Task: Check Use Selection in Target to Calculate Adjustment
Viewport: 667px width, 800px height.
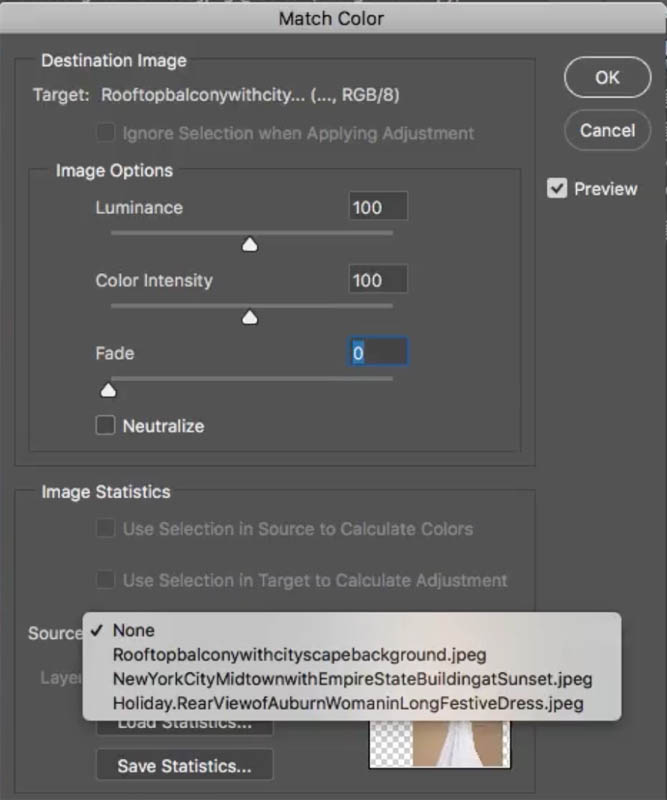Action: [106, 580]
